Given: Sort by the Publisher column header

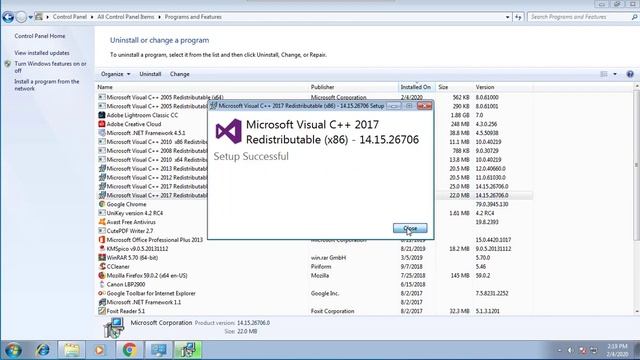Looking at the screenshot, I should click(x=353, y=87).
